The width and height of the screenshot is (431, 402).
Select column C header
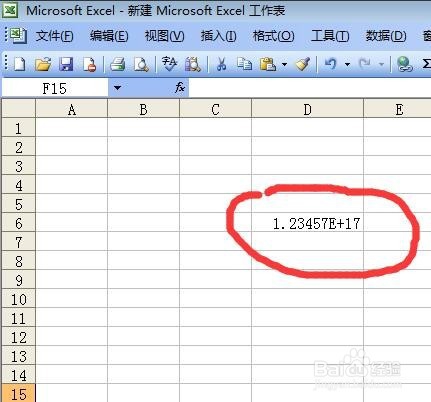point(215,109)
